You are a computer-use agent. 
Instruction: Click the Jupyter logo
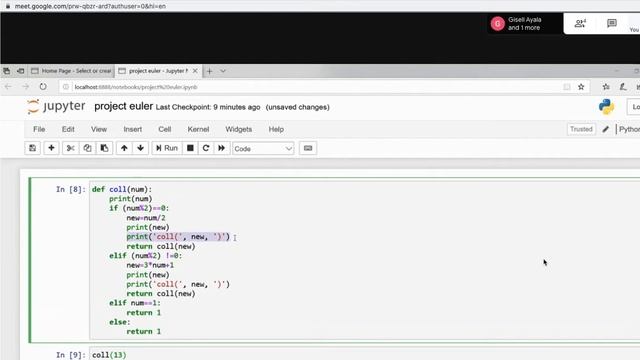pyautogui.click(x=56, y=107)
